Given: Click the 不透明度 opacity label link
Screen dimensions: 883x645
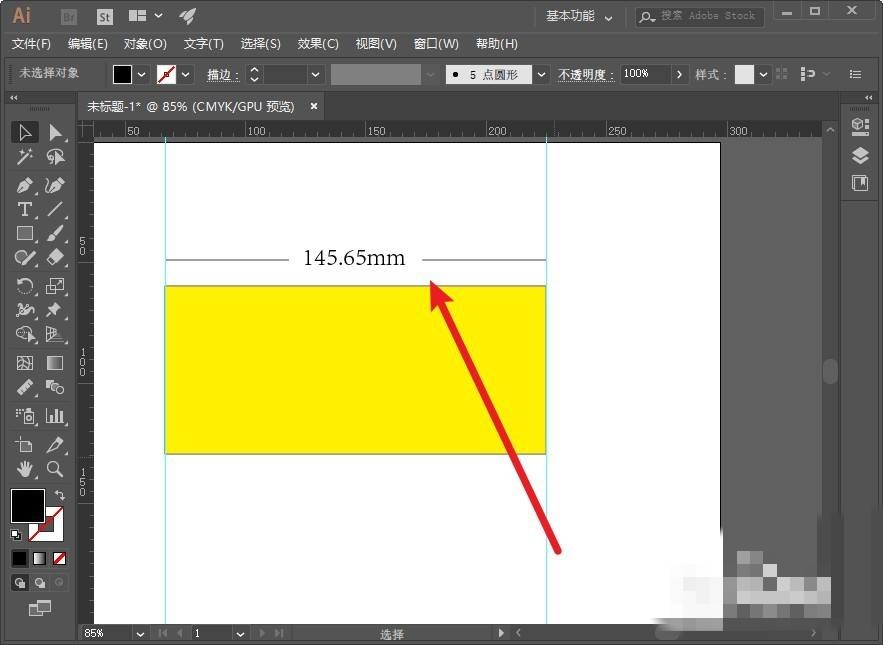Looking at the screenshot, I should pyautogui.click(x=586, y=75).
